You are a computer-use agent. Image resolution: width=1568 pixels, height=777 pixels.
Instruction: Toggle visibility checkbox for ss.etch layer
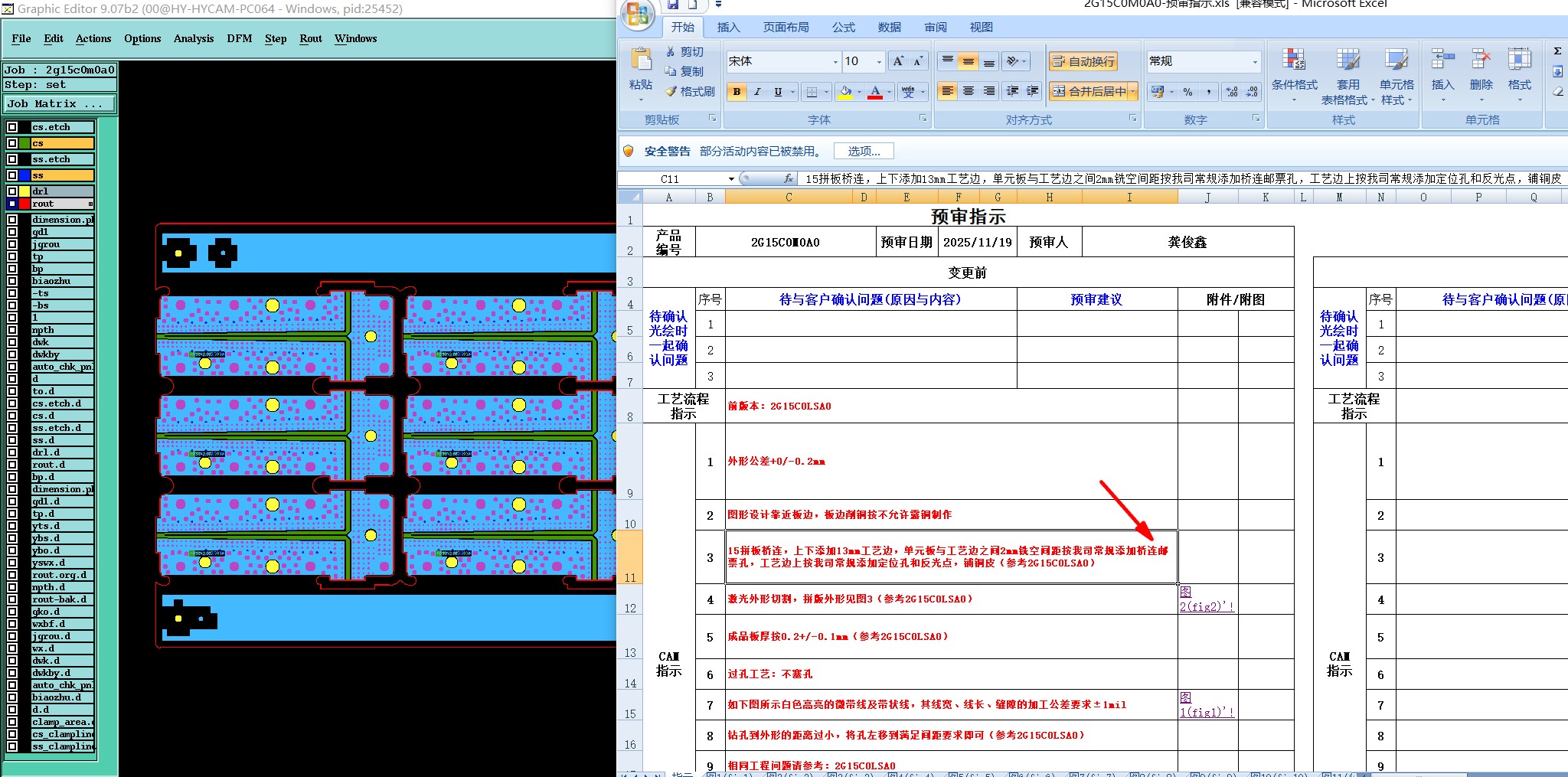pos(12,159)
